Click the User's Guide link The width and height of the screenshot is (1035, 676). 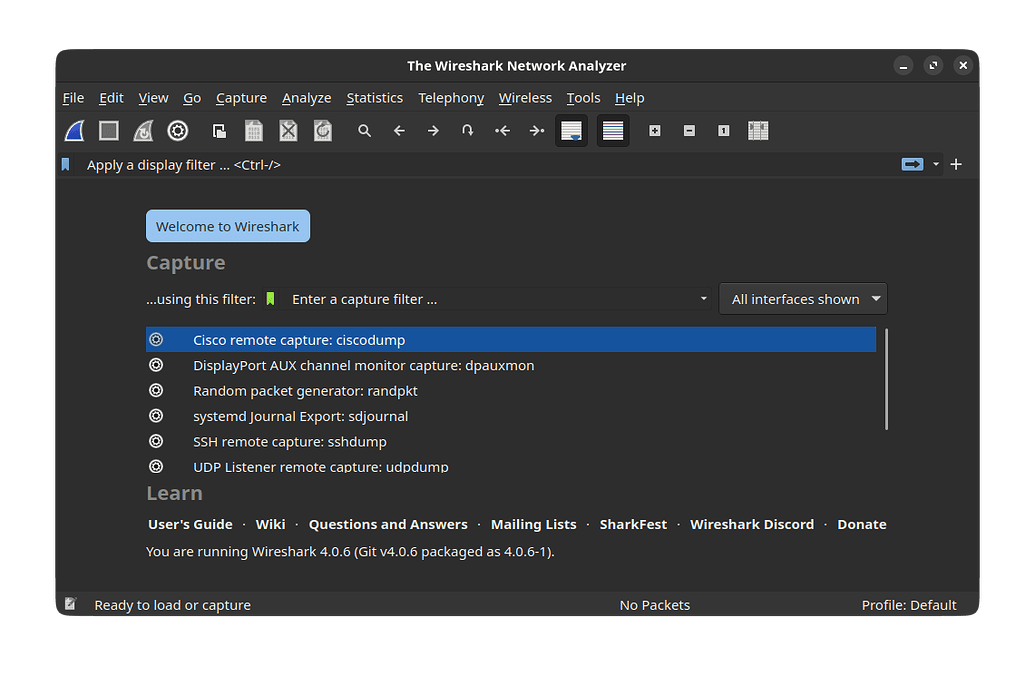pyautogui.click(x=190, y=523)
